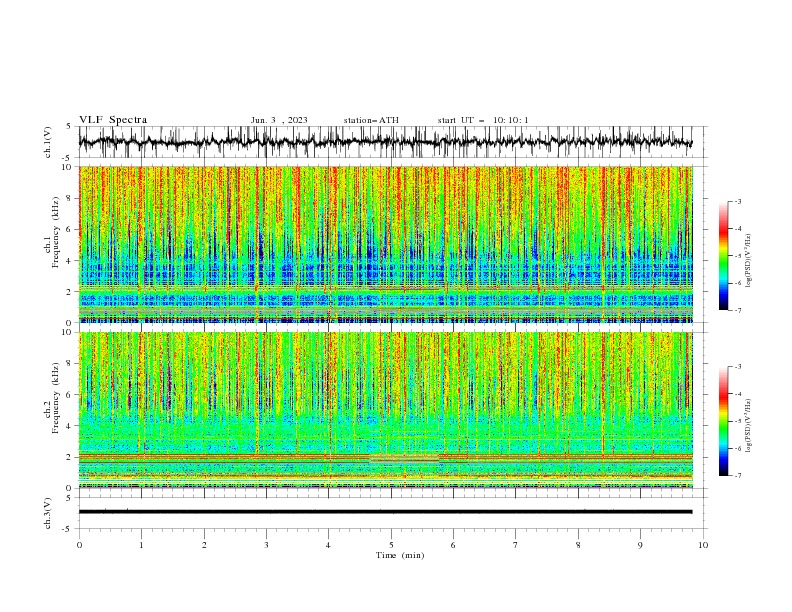The width and height of the screenshot is (792, 612).
Task: Click the "Time (min)" axis title
Action: [x=400, y=555]
